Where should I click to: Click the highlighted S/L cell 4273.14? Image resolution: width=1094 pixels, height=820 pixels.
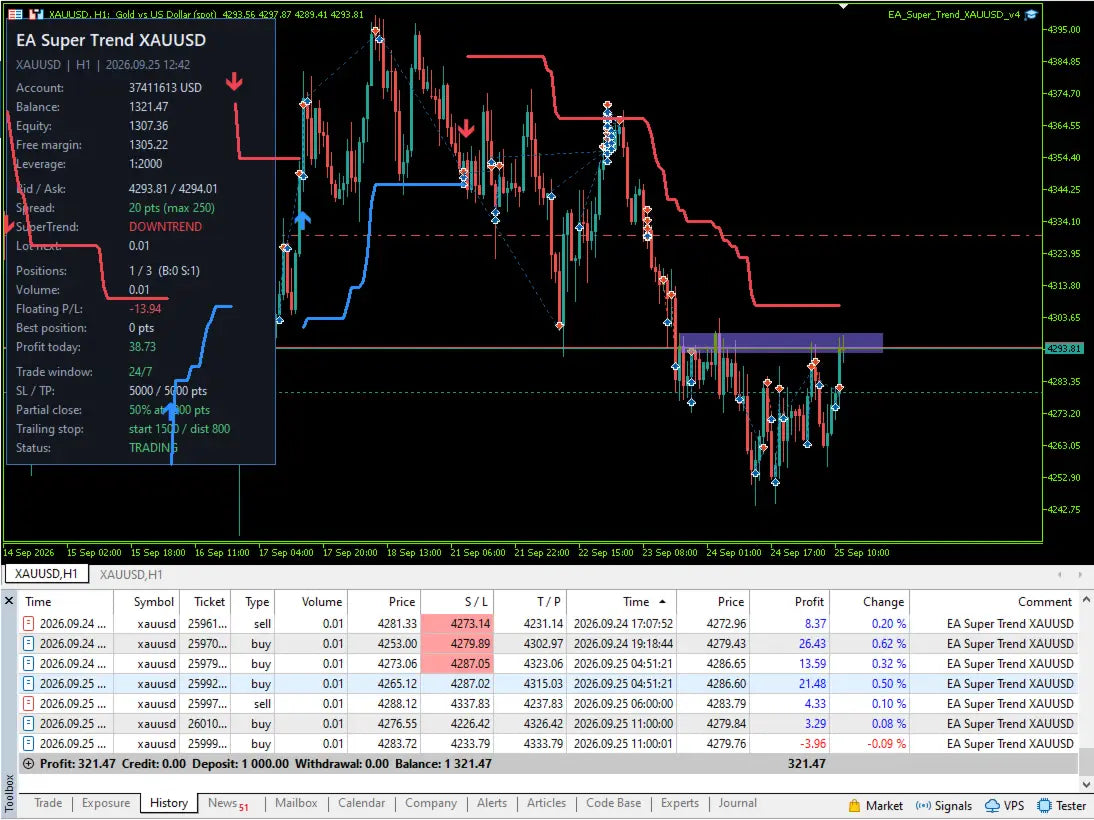pyautogui.click(x=457, y=623)
